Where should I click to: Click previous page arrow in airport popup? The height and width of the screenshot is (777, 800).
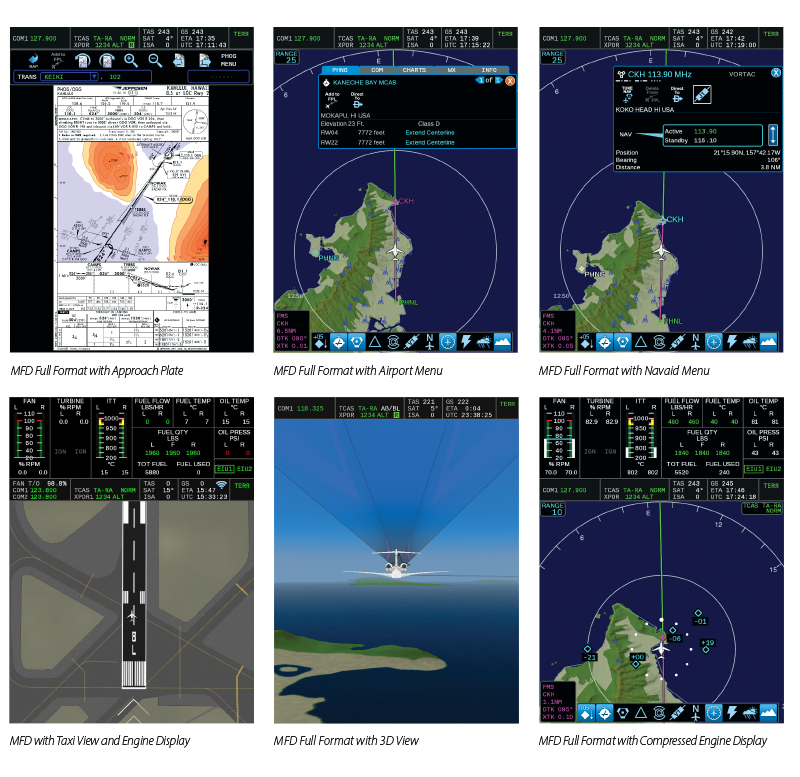point(480,80)
